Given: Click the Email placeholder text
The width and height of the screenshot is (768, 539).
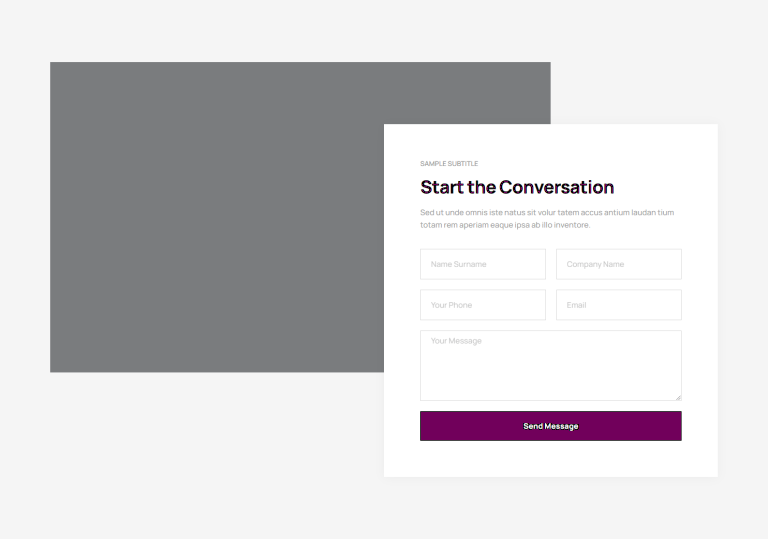Looking at the screenshot, I should click(576, 305).
